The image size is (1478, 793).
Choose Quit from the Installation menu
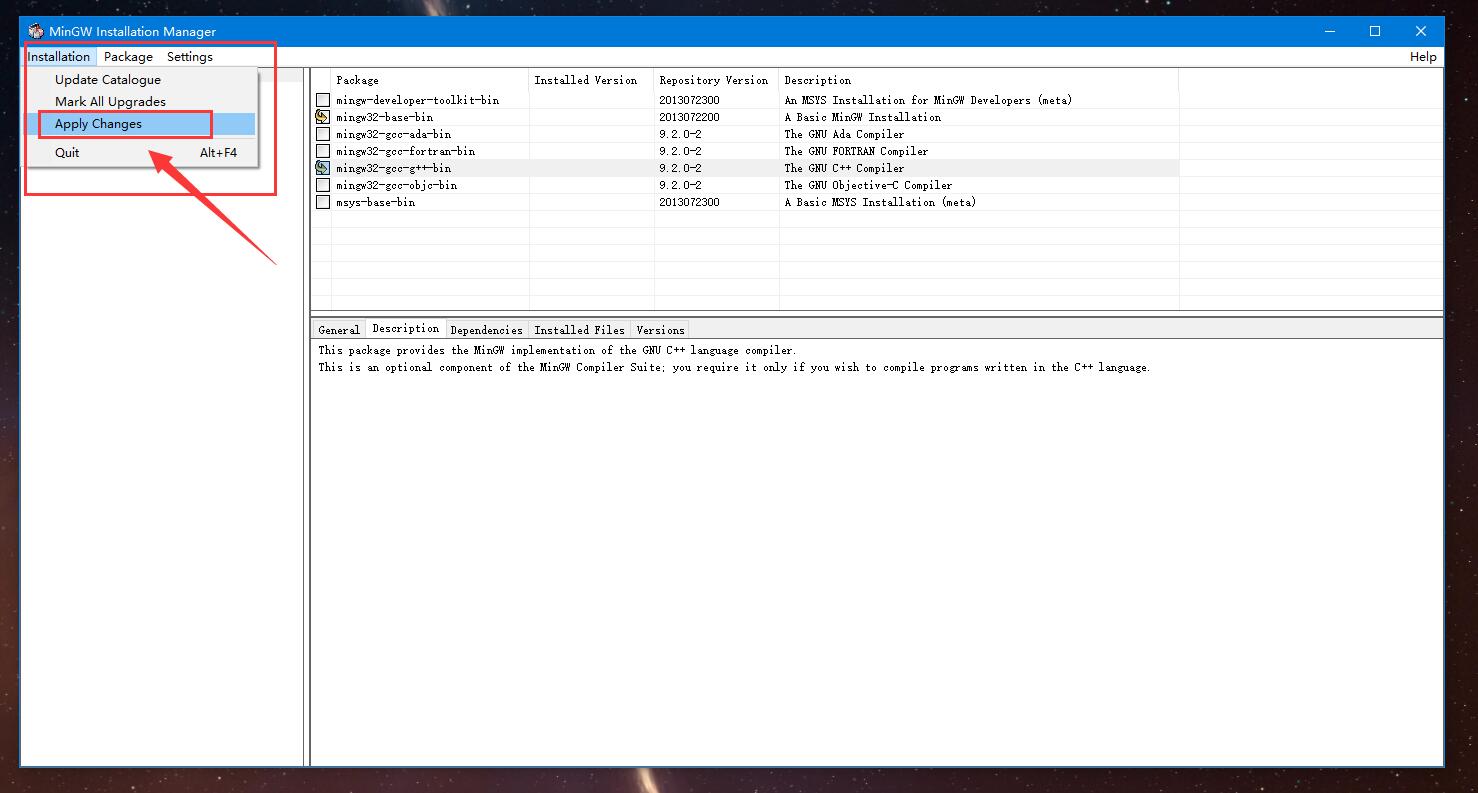[141, 153]
